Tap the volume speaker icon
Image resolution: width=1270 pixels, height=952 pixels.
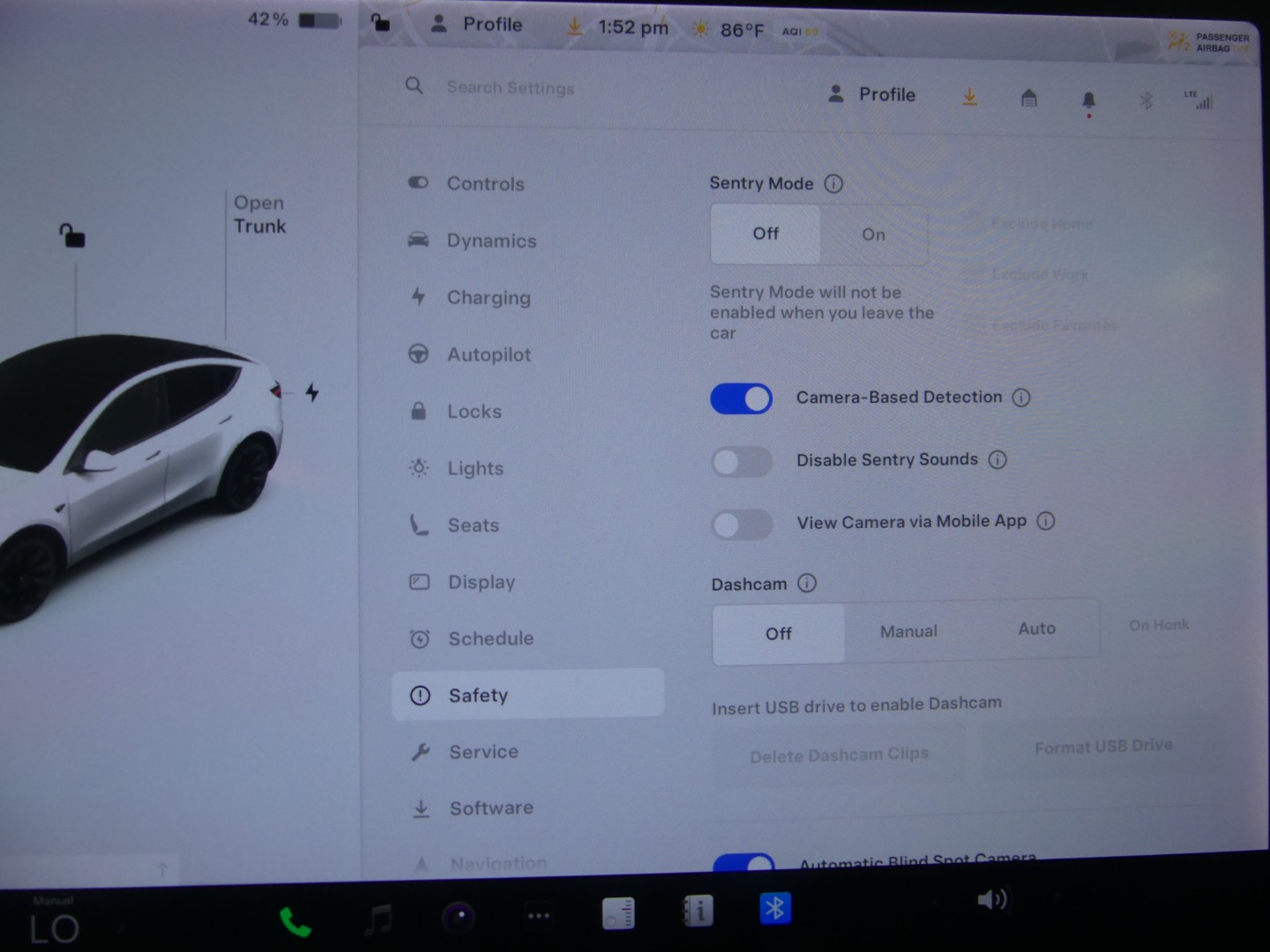pyautogui.click(x=991, y=899)
